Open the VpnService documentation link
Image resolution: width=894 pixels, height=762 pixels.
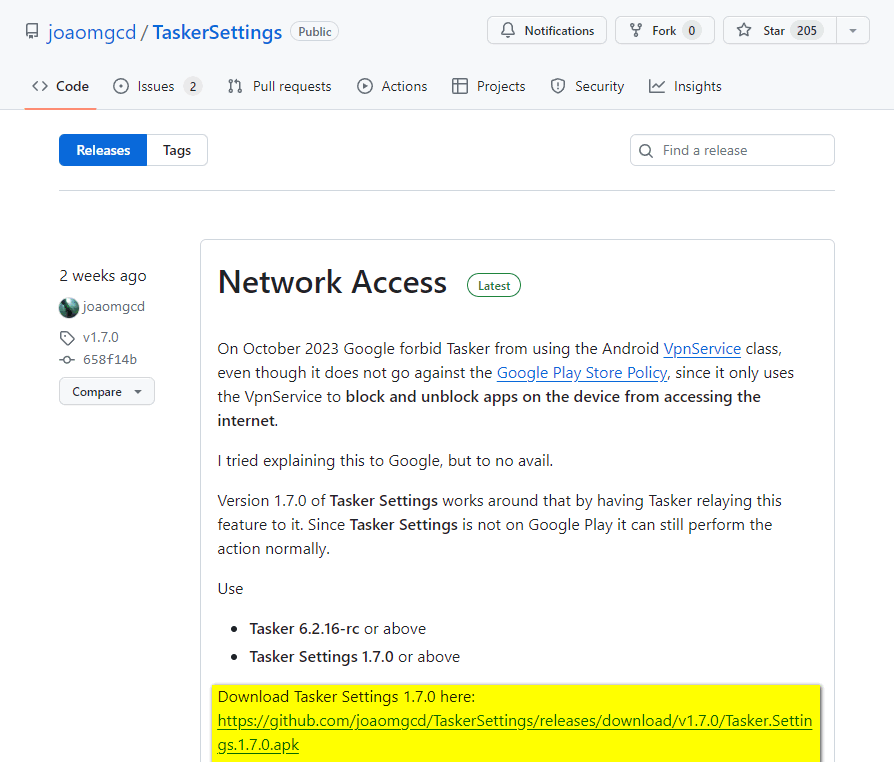point(702,348)
